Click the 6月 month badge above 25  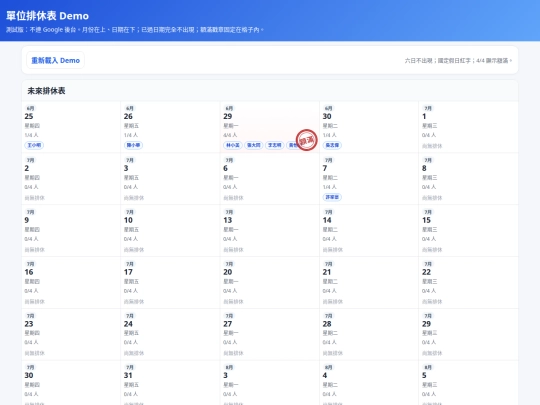(x=30, y=108)
